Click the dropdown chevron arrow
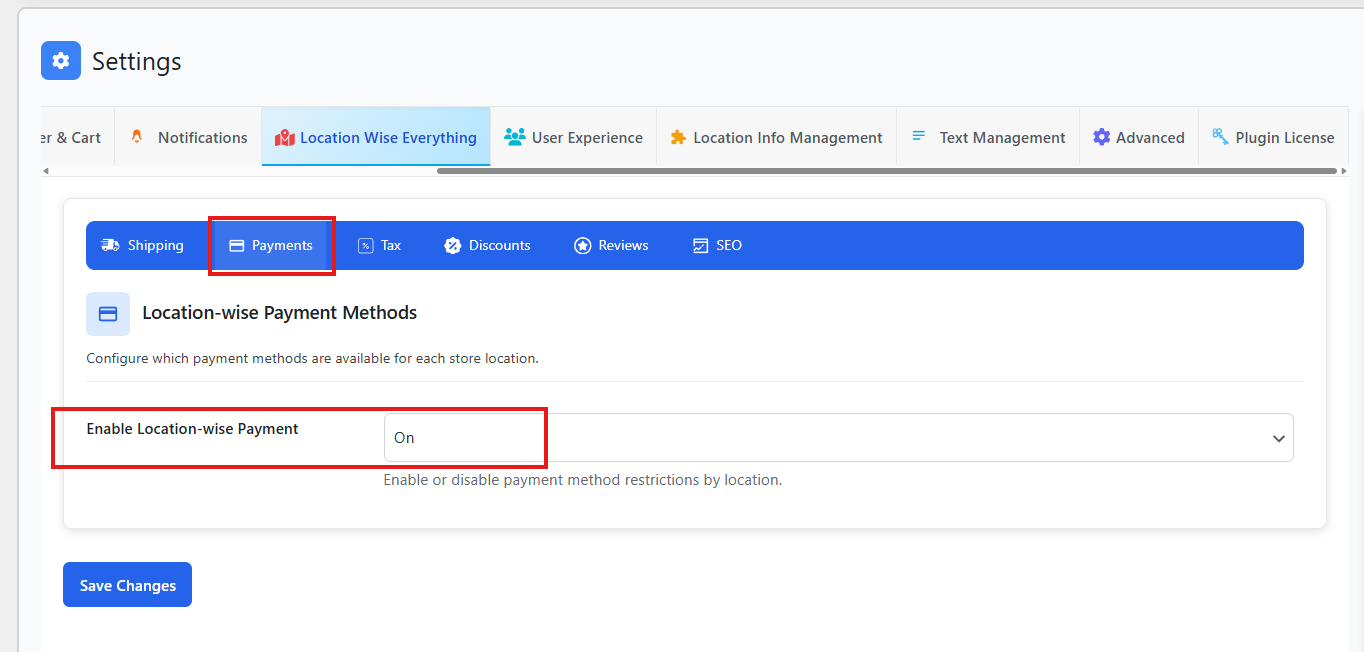The image size is (1364, 652). tap(1278, 439)
